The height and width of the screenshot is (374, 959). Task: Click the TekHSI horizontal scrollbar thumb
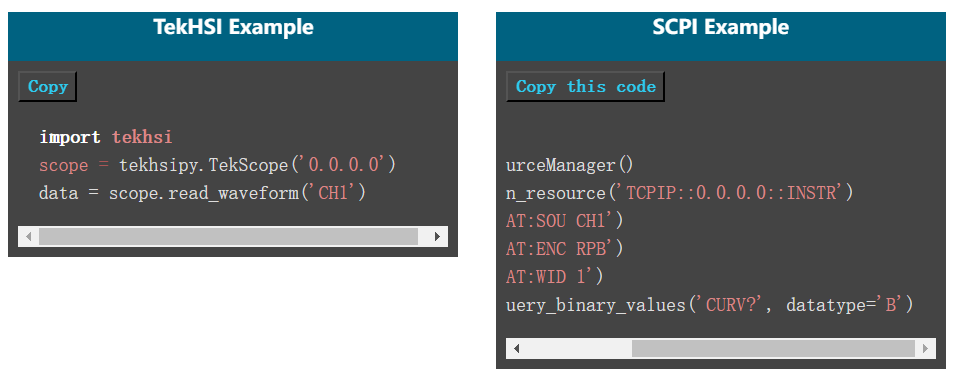tap(228, 236)
